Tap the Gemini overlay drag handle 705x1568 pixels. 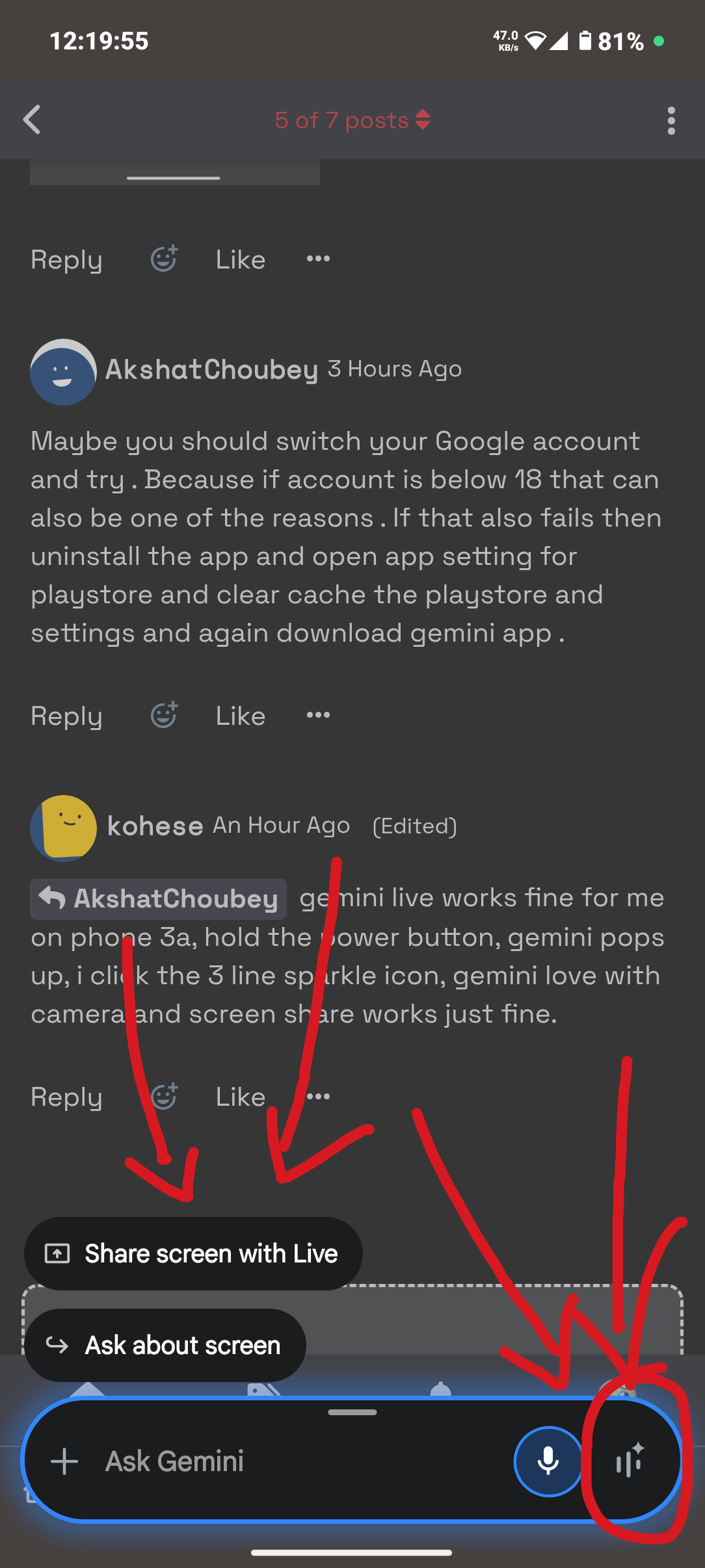coord(352,1412)
